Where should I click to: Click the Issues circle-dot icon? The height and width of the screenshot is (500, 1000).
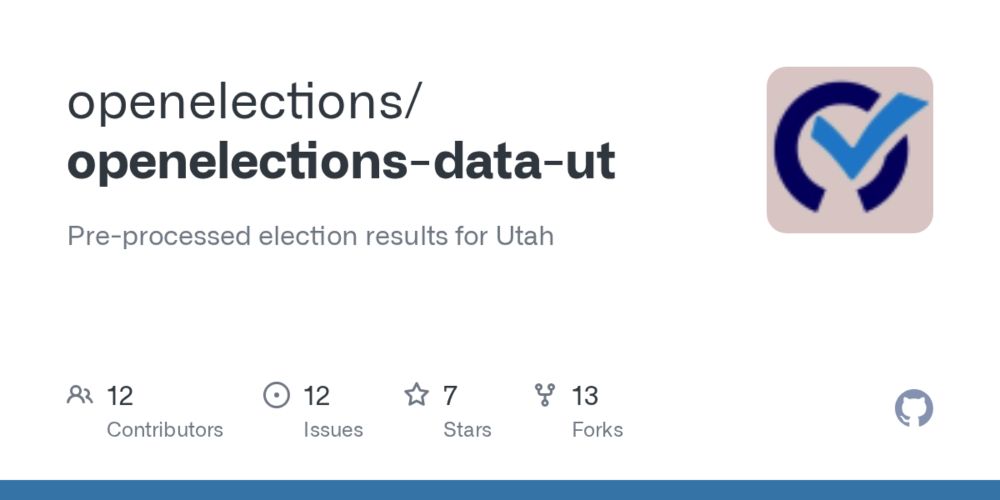tap(276, 395)
